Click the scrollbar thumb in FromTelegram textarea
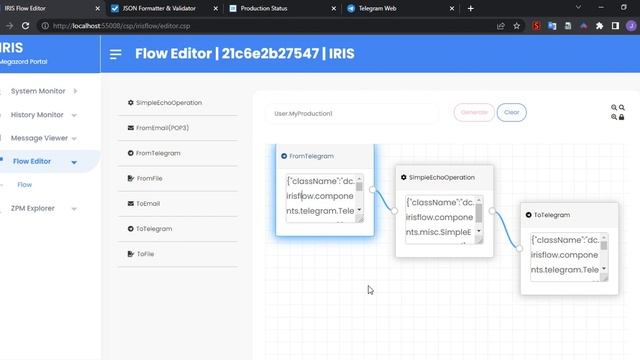The width and height of the screenshot is (640, 360). (x=359, y=186)
